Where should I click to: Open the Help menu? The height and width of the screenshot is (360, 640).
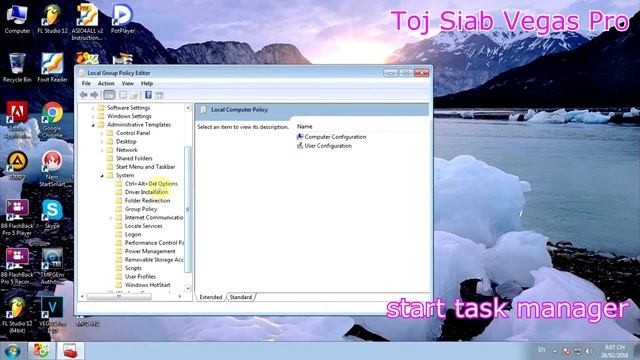point(147,83)
